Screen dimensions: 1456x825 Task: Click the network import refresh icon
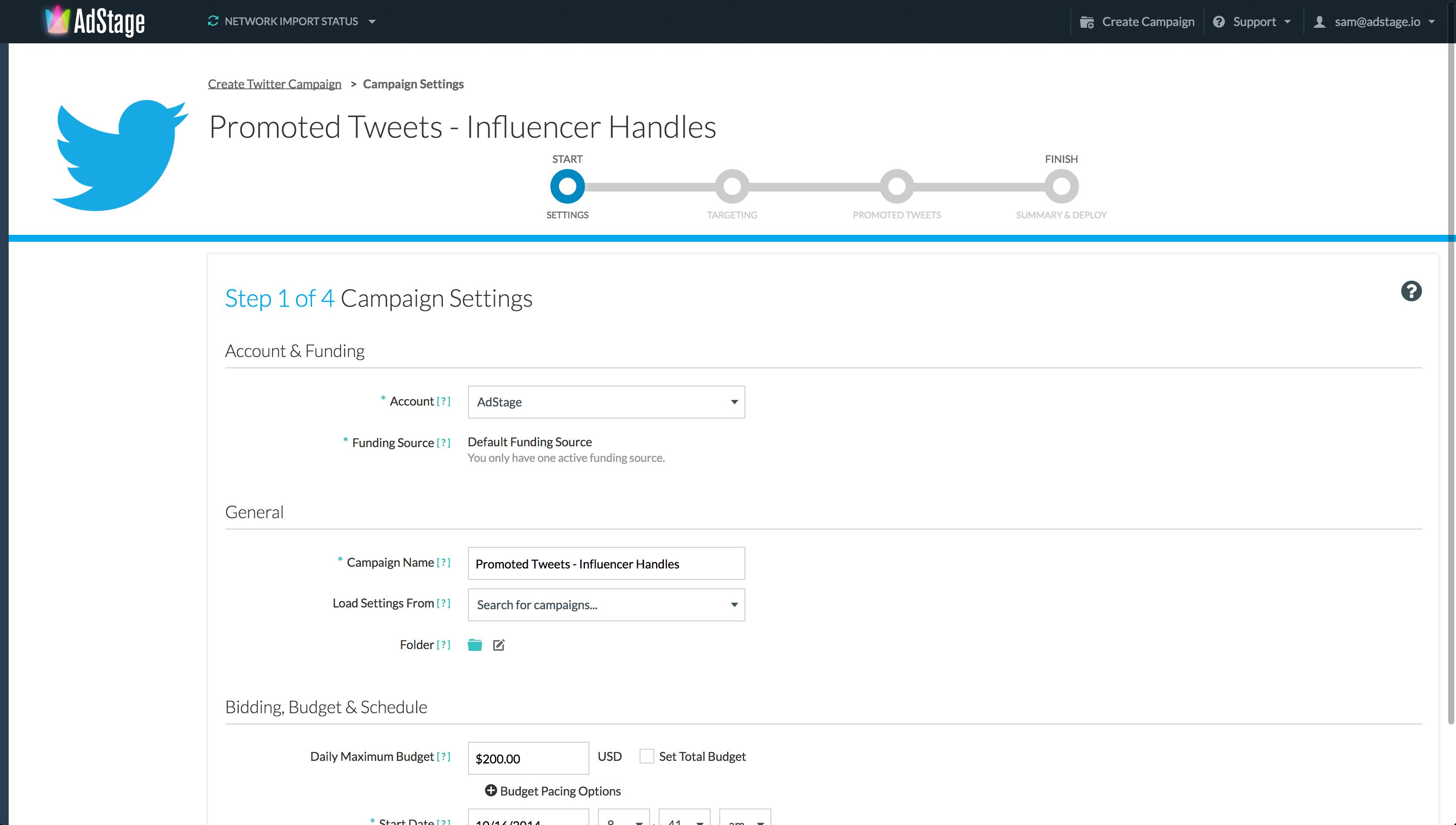click(213, 21)
